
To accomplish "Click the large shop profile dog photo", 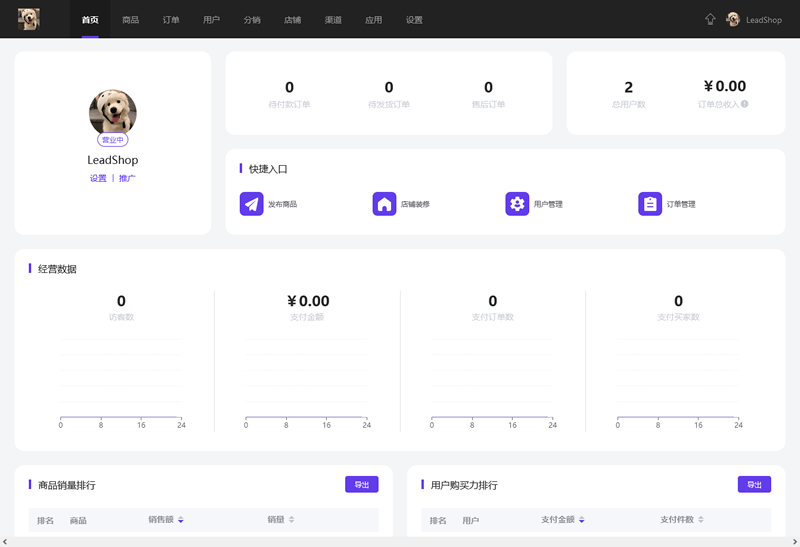I will click(113, 112).
